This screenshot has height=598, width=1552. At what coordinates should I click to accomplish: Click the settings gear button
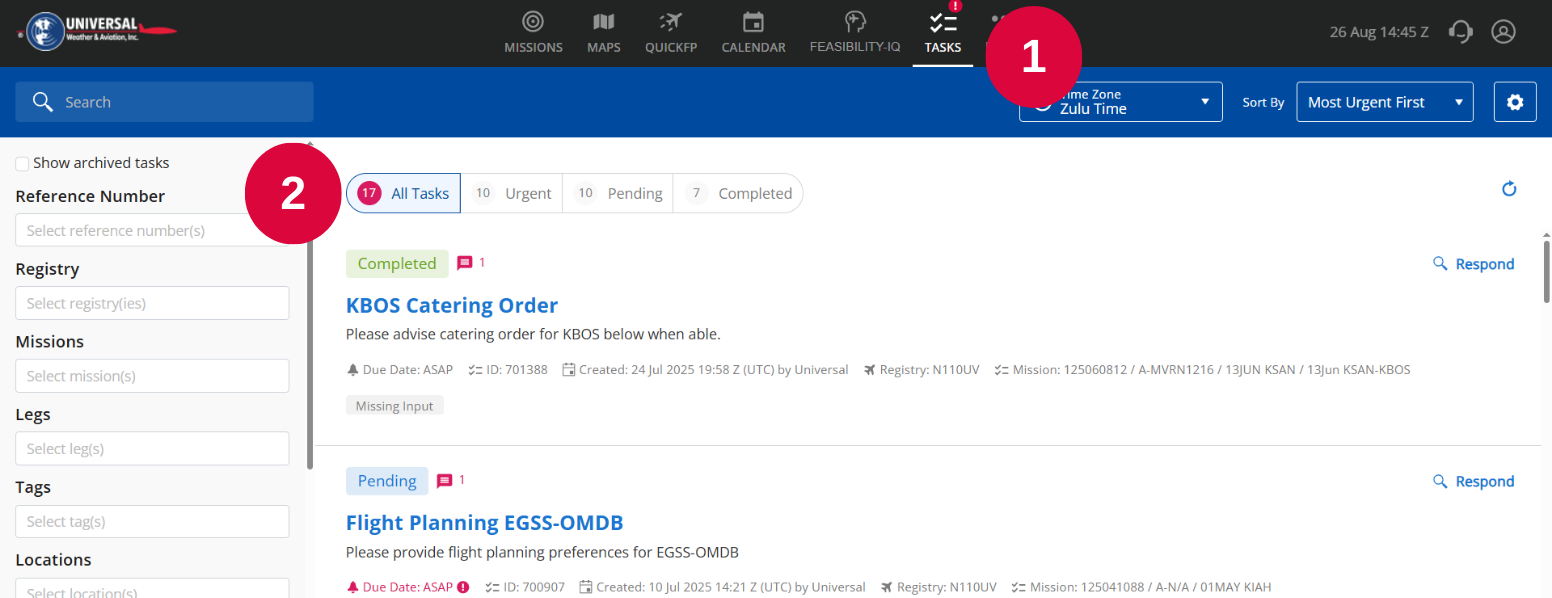[1515, 102]
